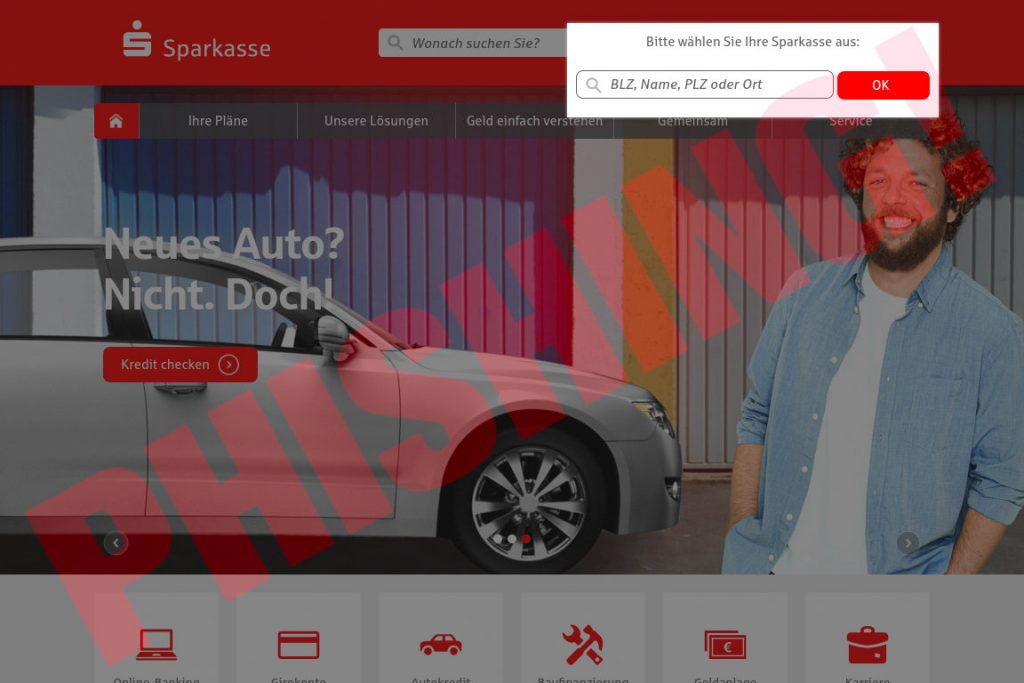This screenshot has width=1024, height=683.
Task: Click the Neues Auto? headline
Action: 224,244
